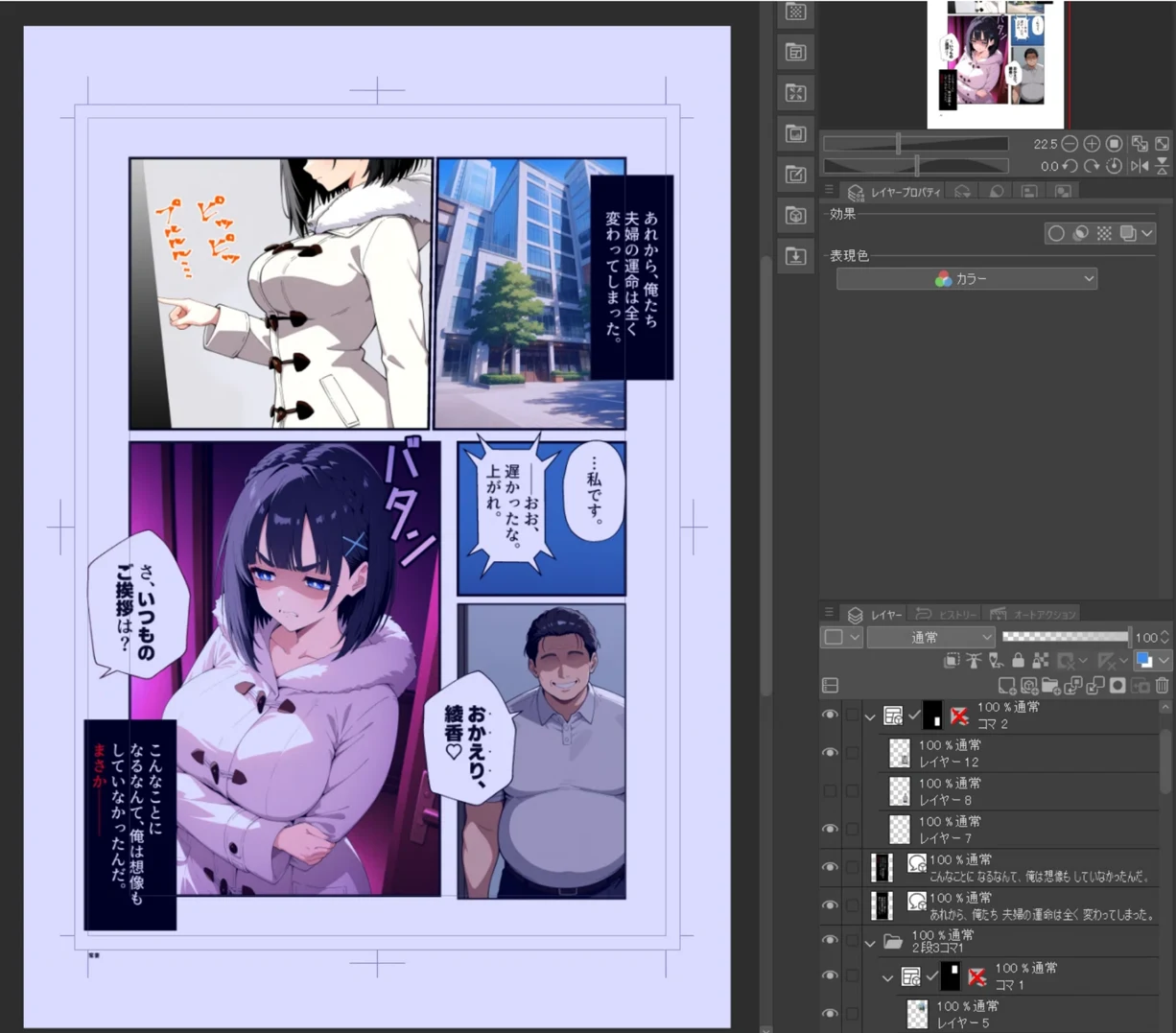Delete the selected layer with trash icon
This screenshot has height=1033, width=1176.
pos(1162,686)
